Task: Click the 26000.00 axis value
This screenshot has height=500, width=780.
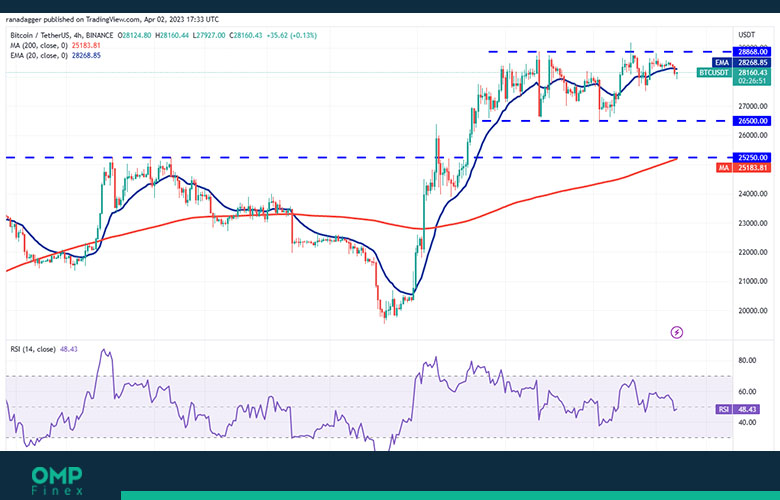Action: (x=753, y=135)
